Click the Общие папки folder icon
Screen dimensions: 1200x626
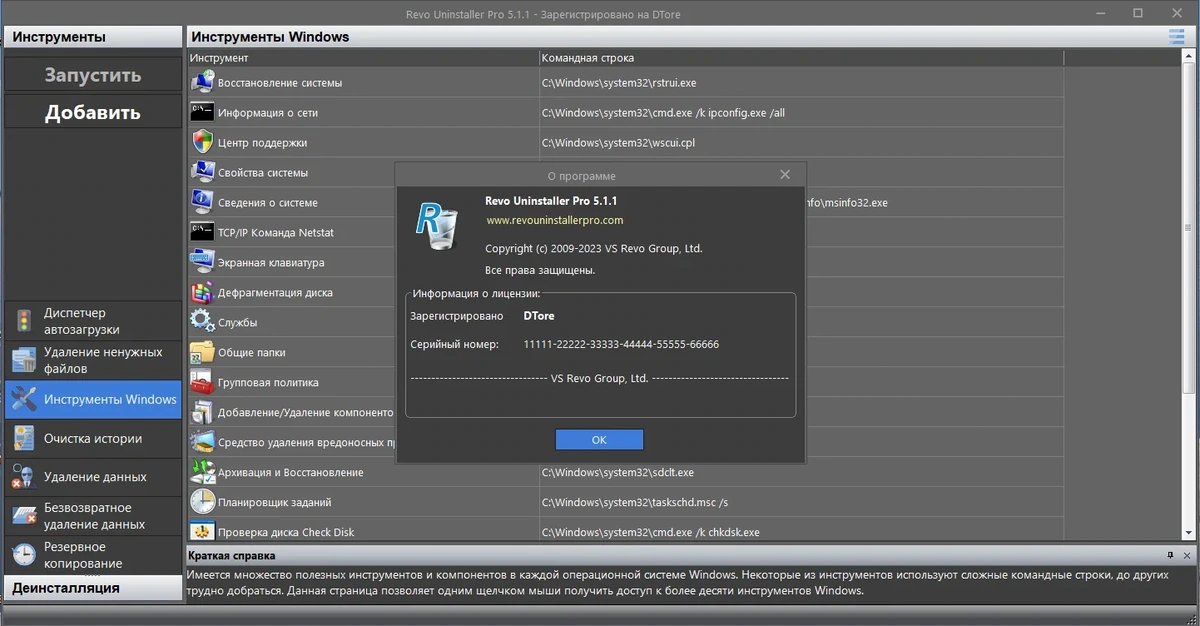(202, 352)
